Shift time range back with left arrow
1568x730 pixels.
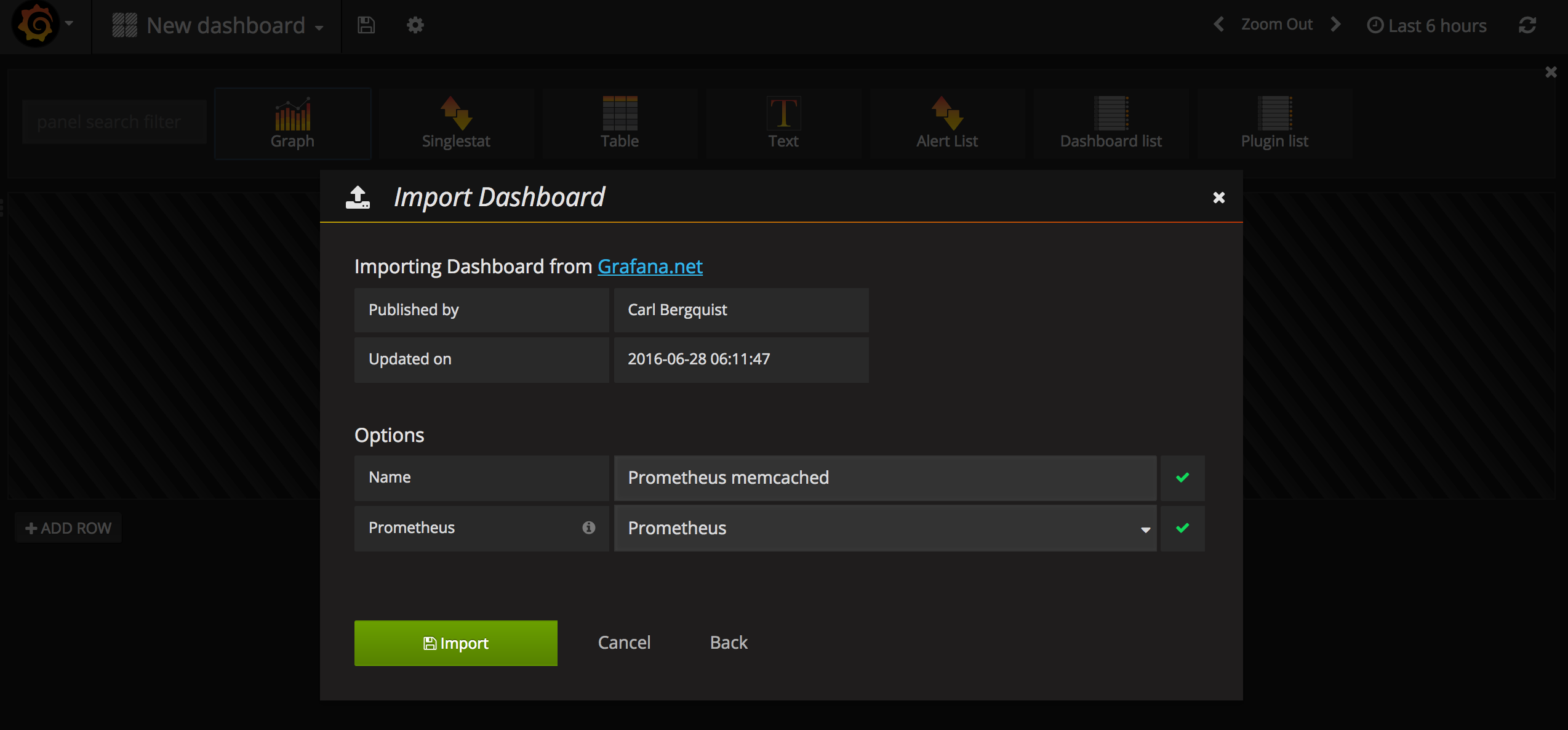1218,25
